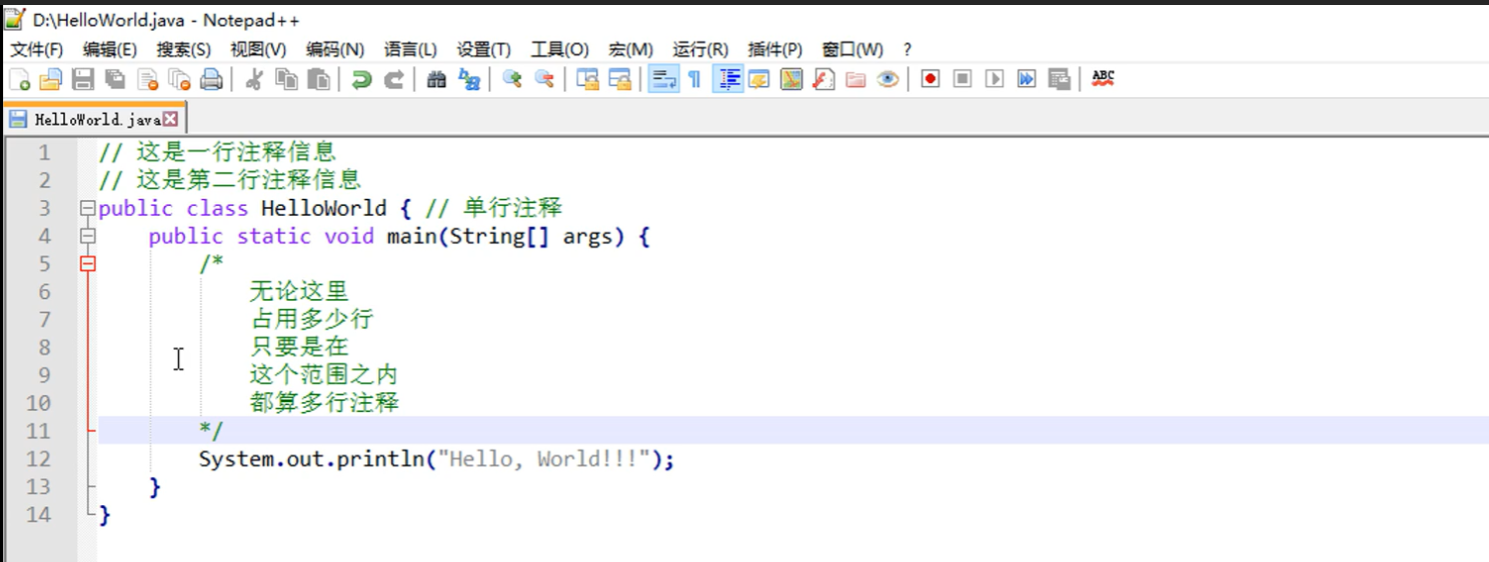Open Folder as Workspace icon

(856, 79)
